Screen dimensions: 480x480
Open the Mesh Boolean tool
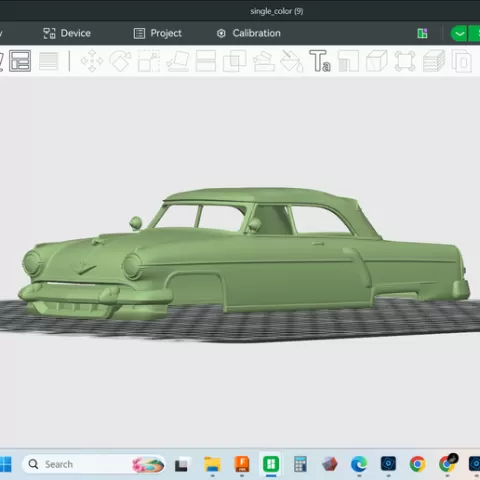tap(234, 61)
